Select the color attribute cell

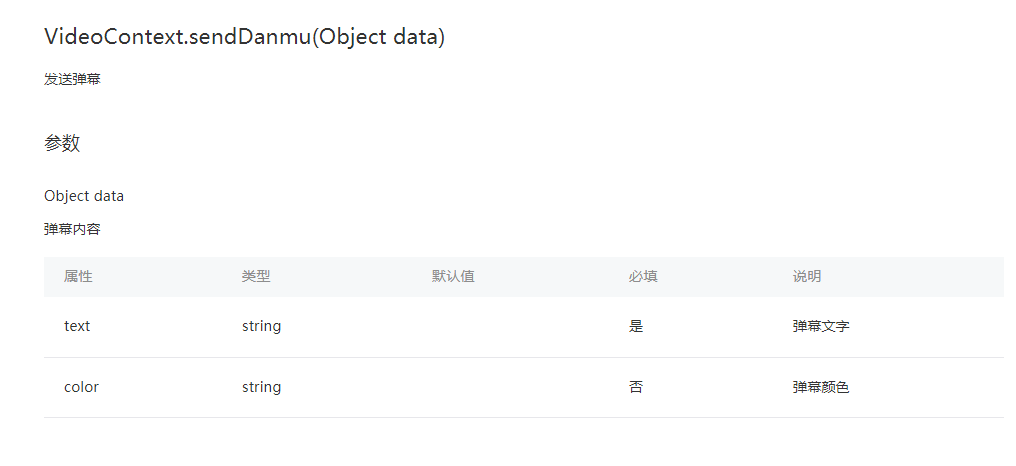click(x=81, y=387)
